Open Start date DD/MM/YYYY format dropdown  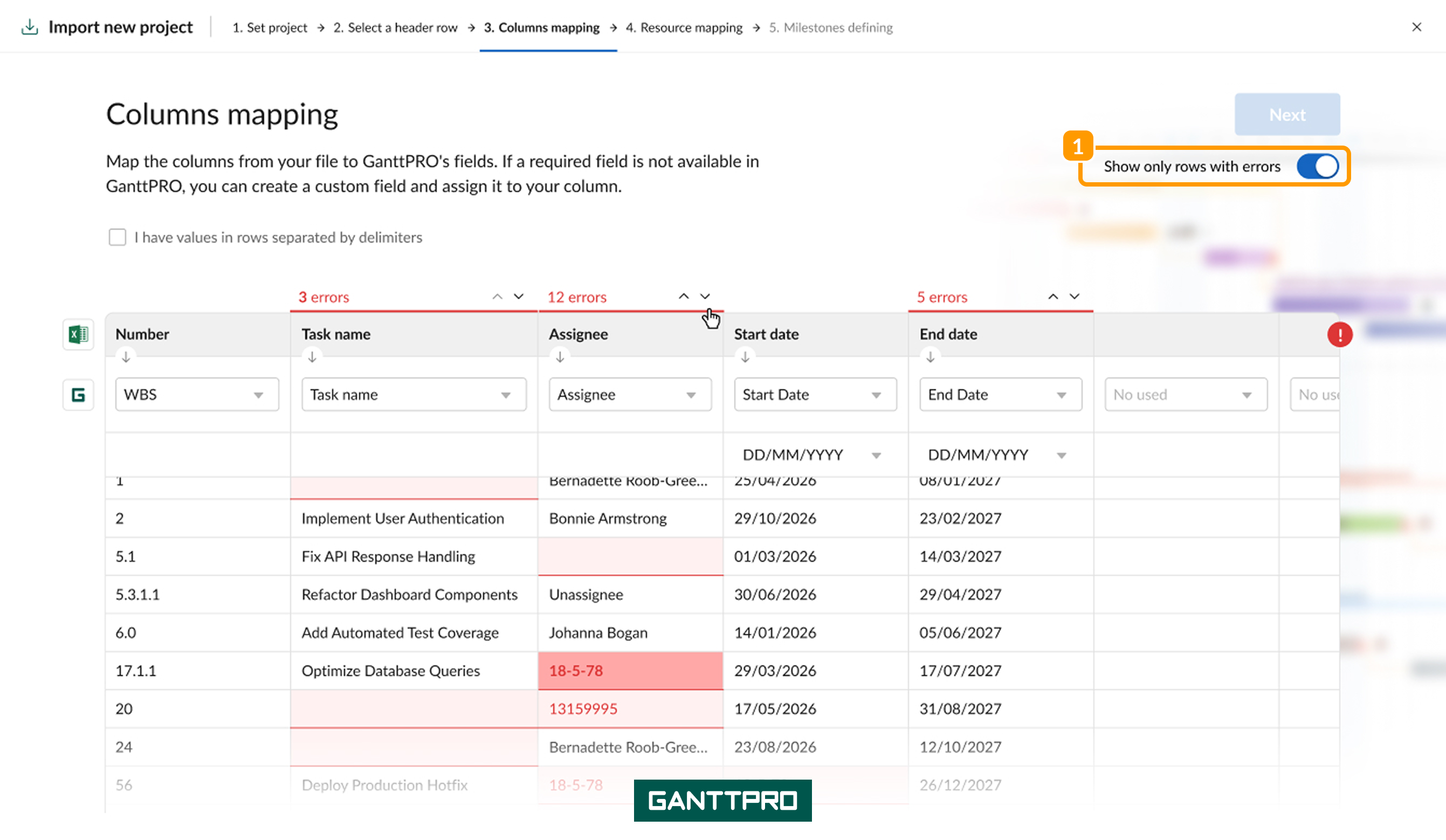pyautogui.click(x=811, y=455)
